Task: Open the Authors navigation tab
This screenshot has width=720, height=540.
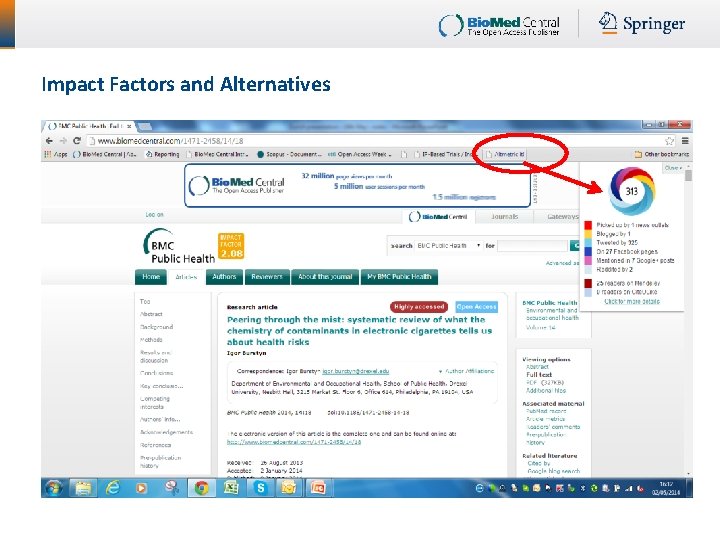Action: coord(224,277)
